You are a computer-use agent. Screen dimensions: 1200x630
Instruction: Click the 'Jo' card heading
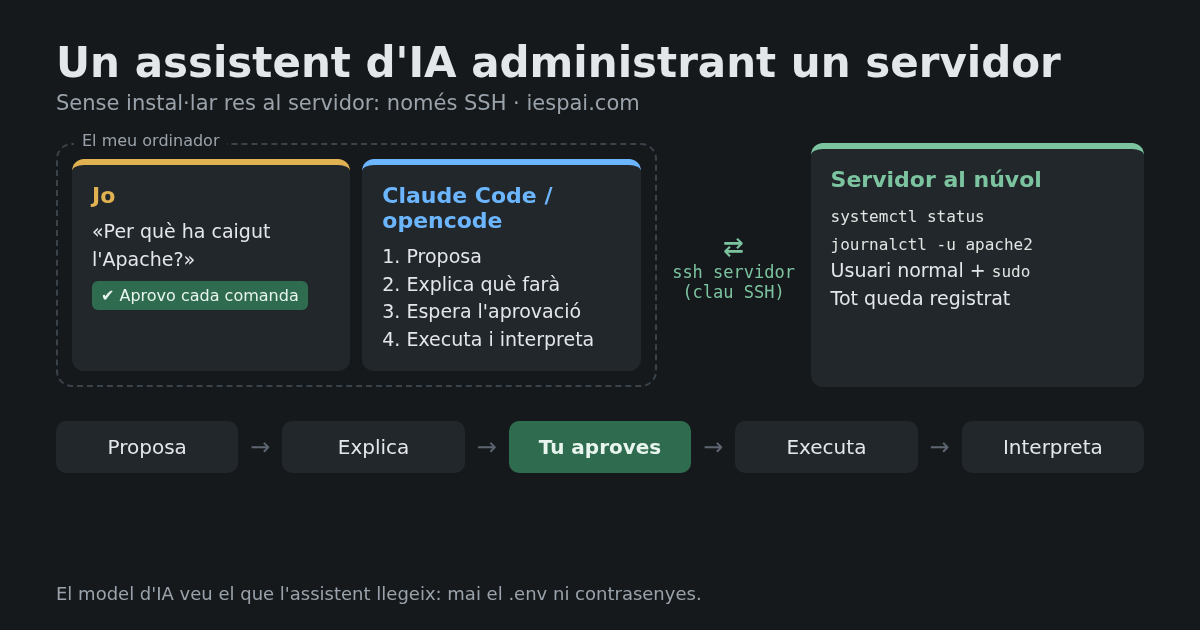point(103,196)
